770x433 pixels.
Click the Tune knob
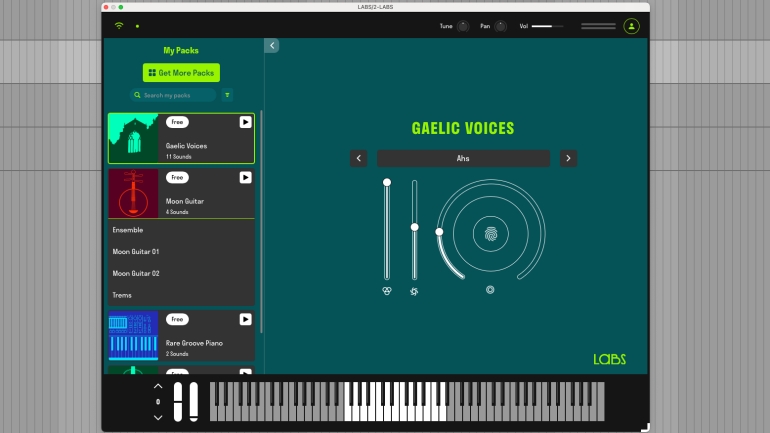click(463, 26)
